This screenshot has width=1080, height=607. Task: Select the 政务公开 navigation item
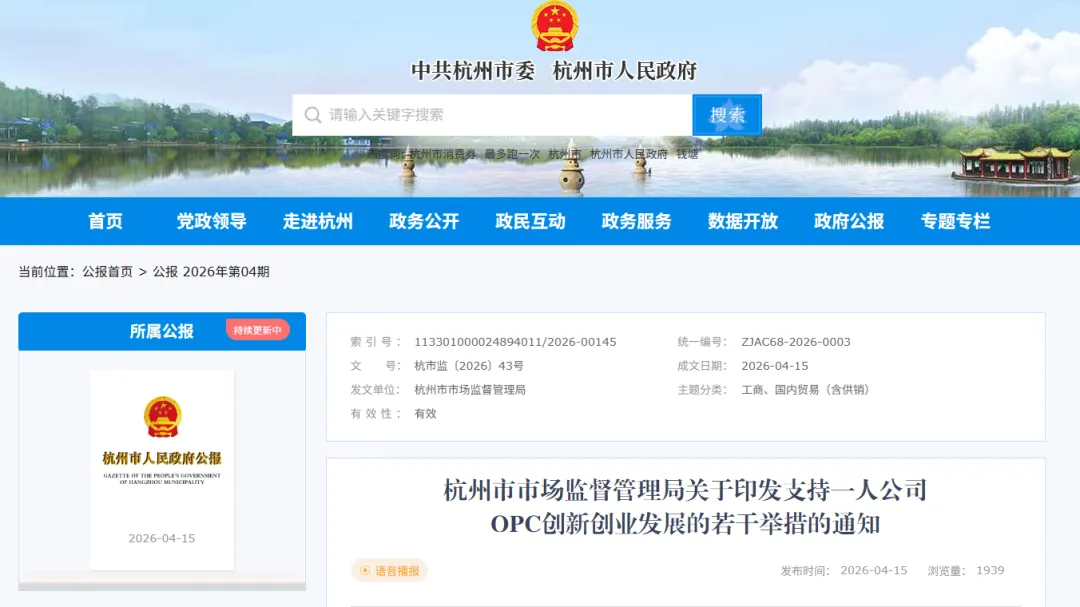(x=424, y=221)
